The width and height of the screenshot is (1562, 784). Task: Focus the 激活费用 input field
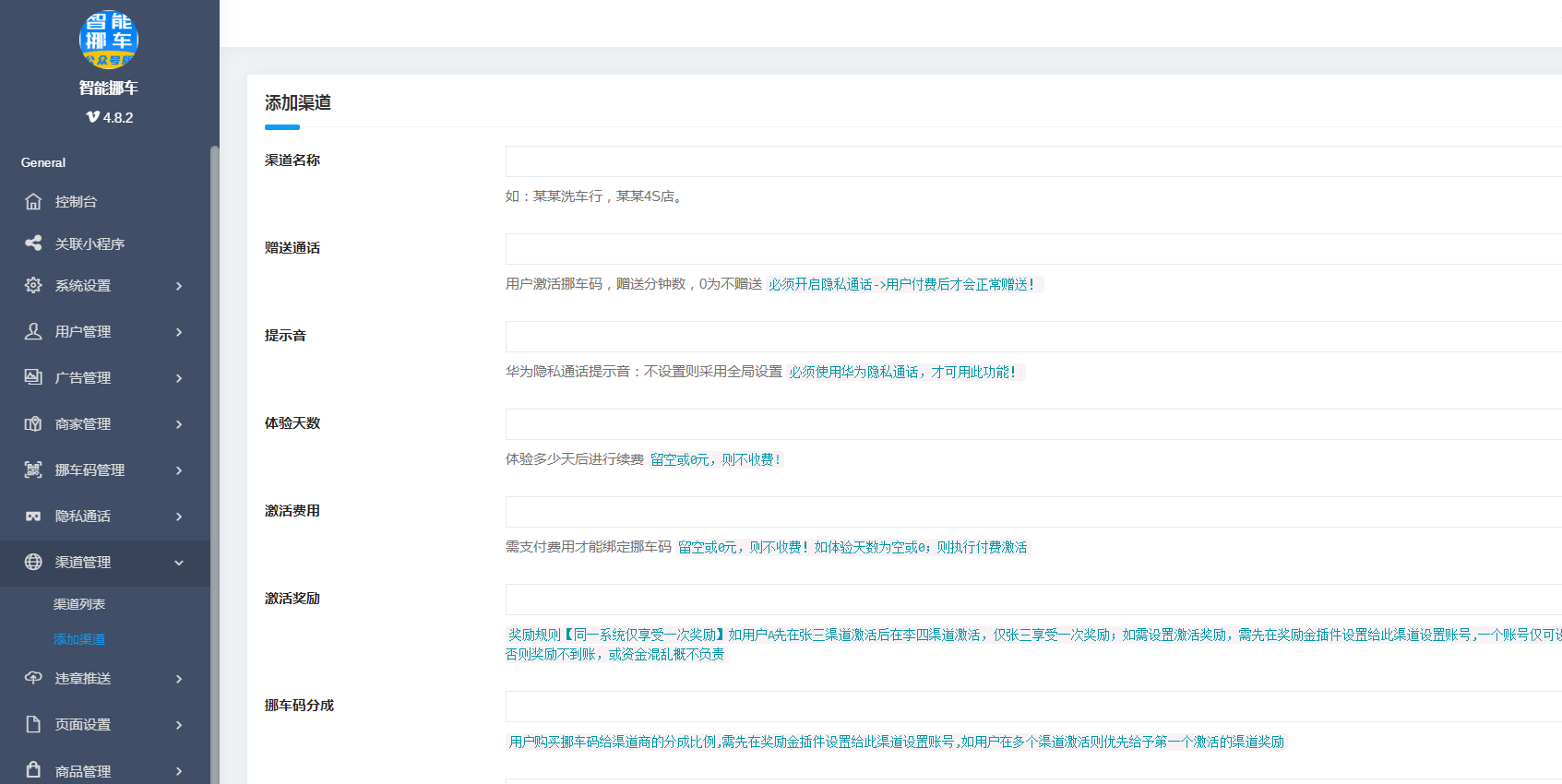coord(1033,512)
